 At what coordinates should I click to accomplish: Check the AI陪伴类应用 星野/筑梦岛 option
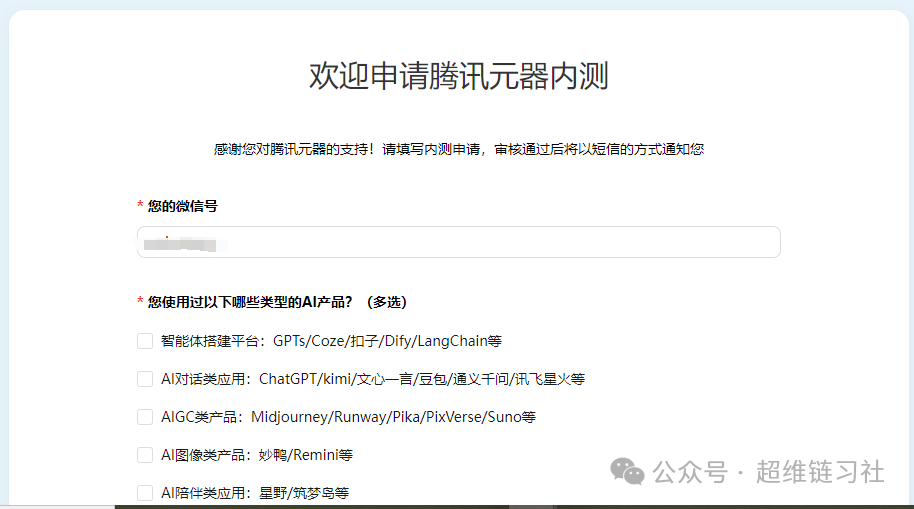(x=145, y=493)
